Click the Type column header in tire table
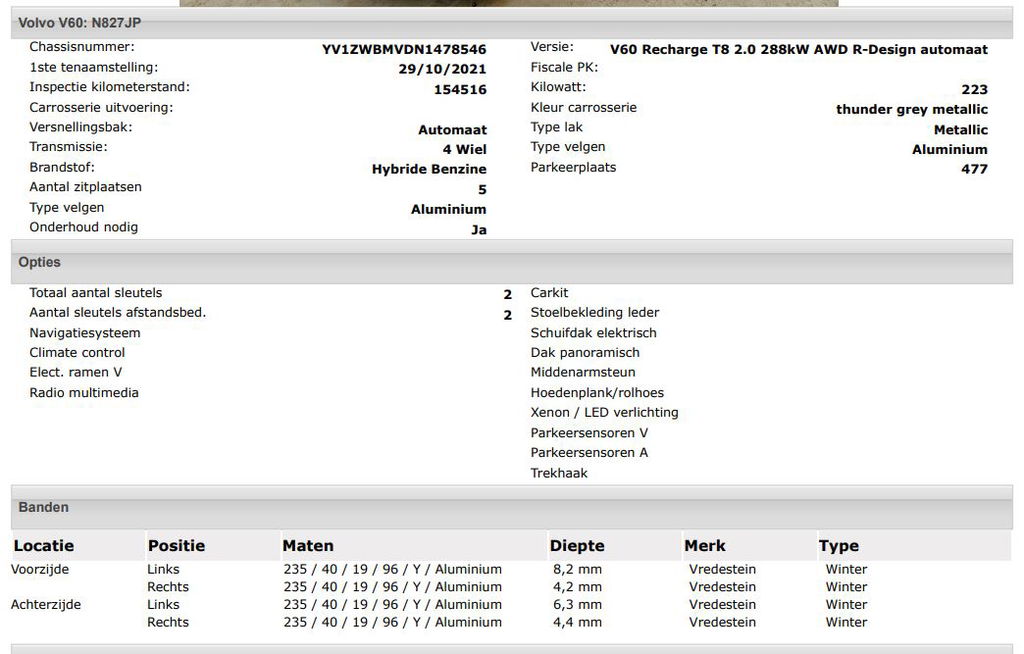Screen dimensions: 1024x654 (x=839, y=546)
